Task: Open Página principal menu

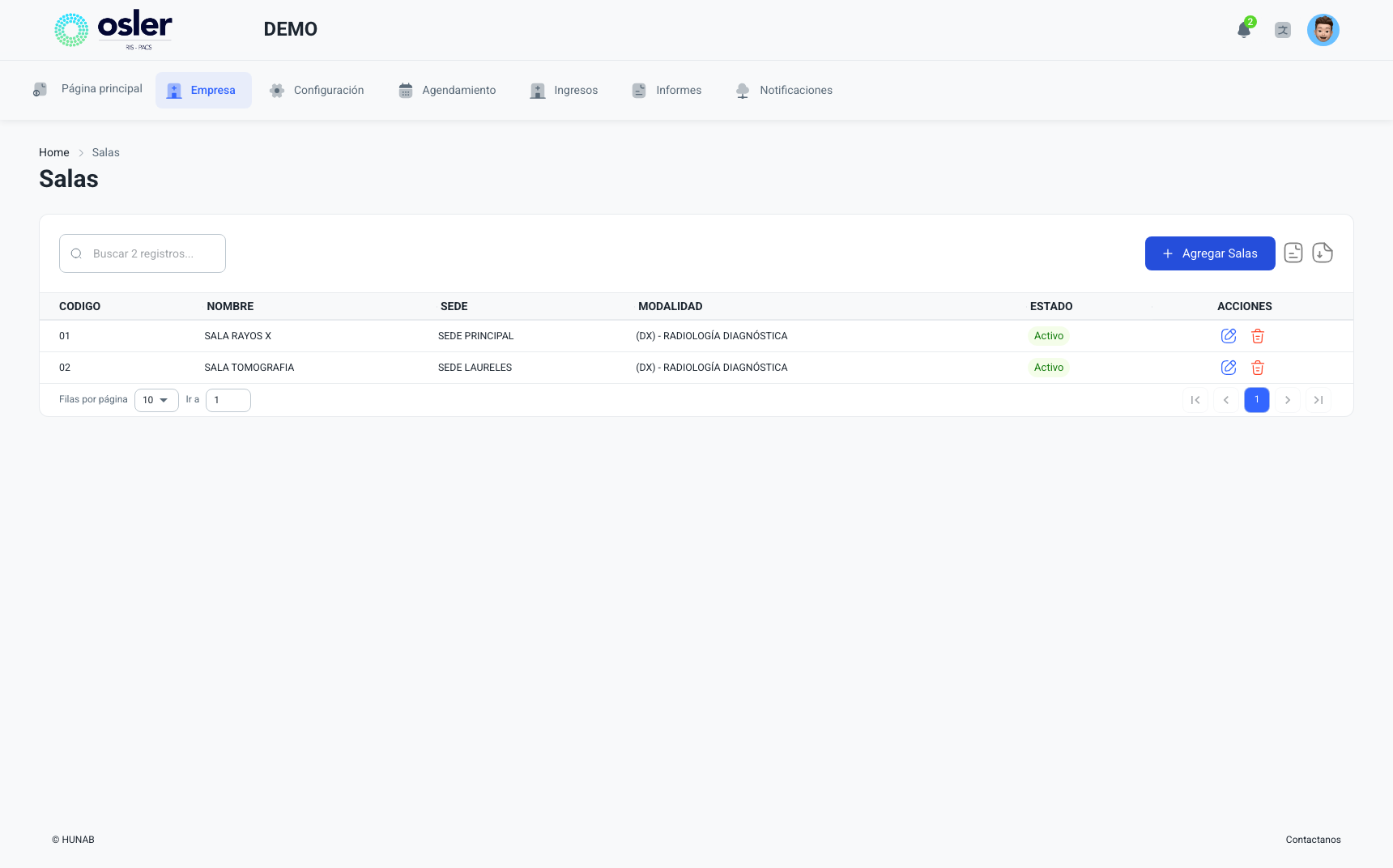Action: click(x=87, y=89)
